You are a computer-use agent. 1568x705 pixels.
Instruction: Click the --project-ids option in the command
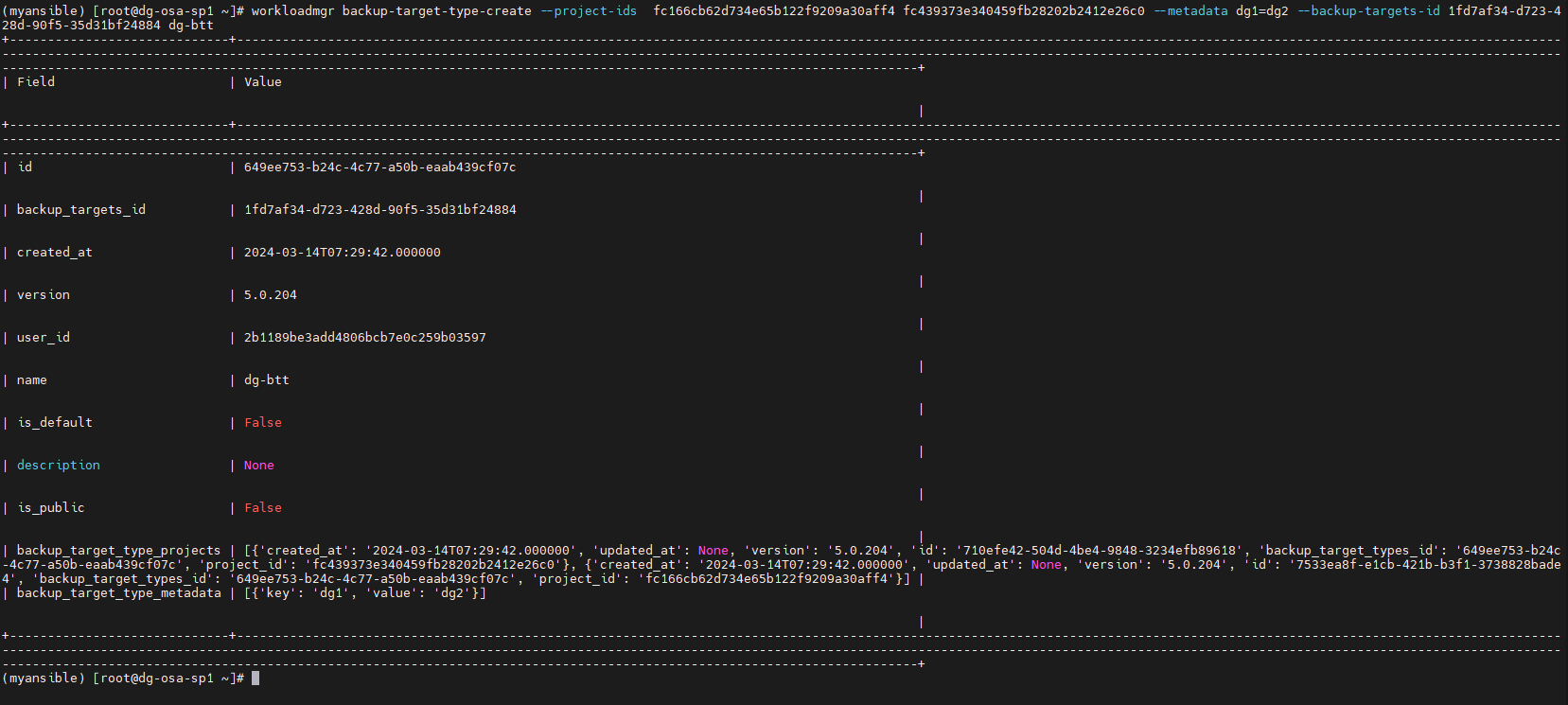point(589,11)
